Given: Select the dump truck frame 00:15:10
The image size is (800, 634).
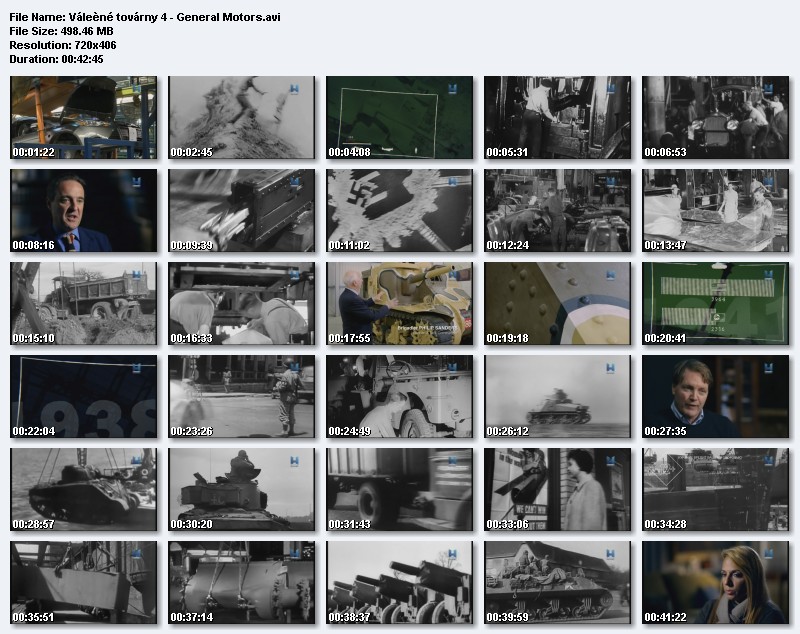Looking at the screenshot, I should 83,303.
